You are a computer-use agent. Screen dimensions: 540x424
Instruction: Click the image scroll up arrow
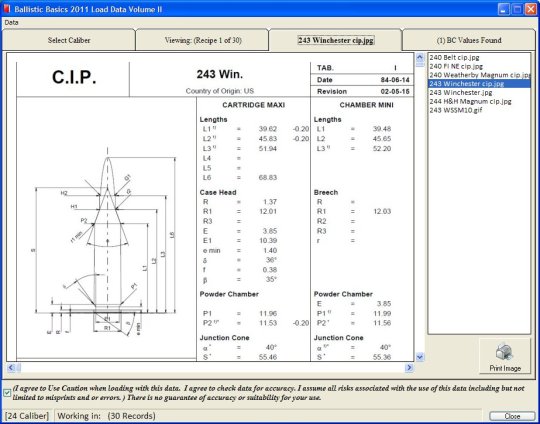pyautogui.click(x=420, y=57)
